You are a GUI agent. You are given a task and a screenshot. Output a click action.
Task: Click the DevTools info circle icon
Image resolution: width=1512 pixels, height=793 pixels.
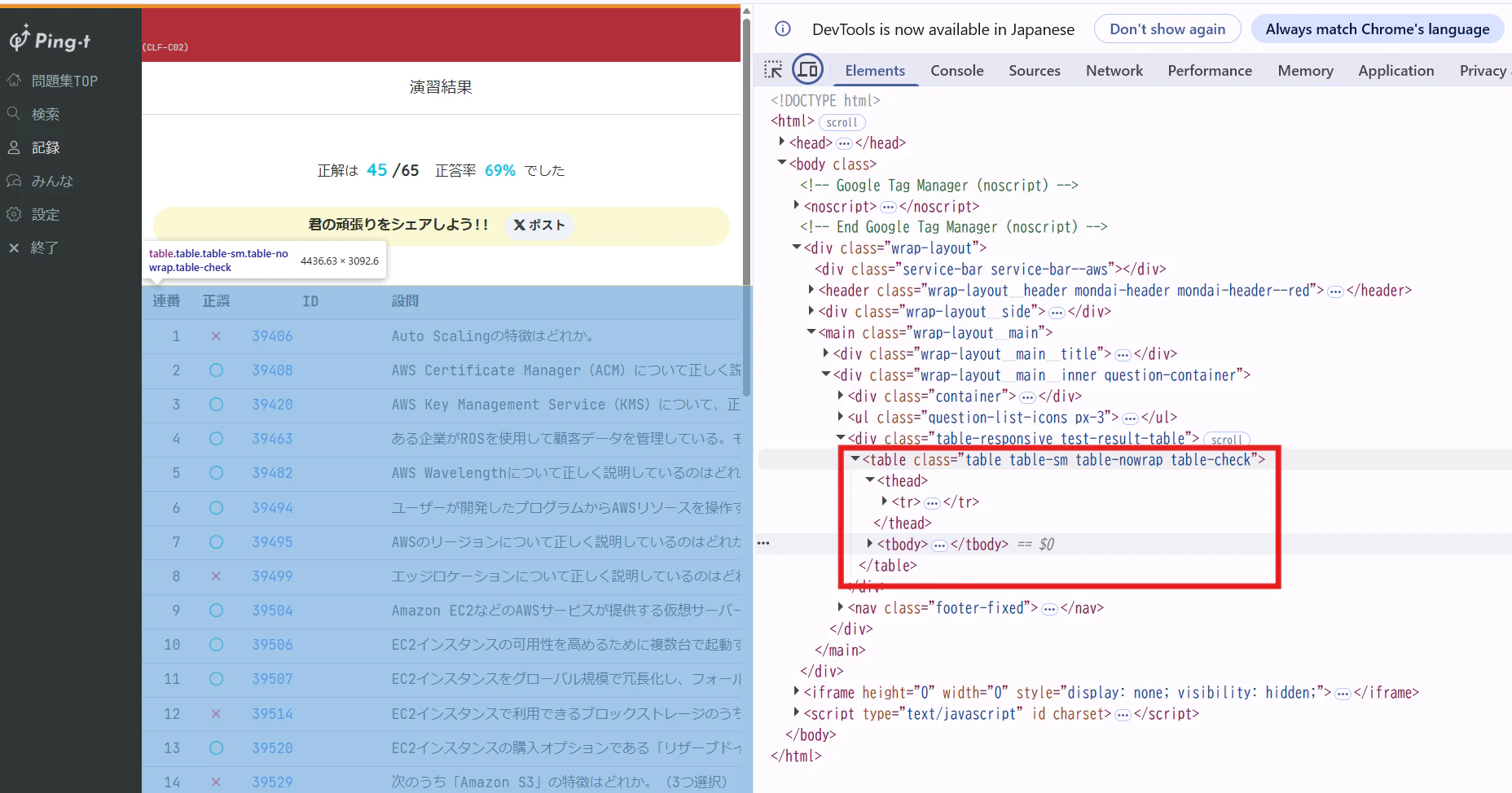coord(783,29)
